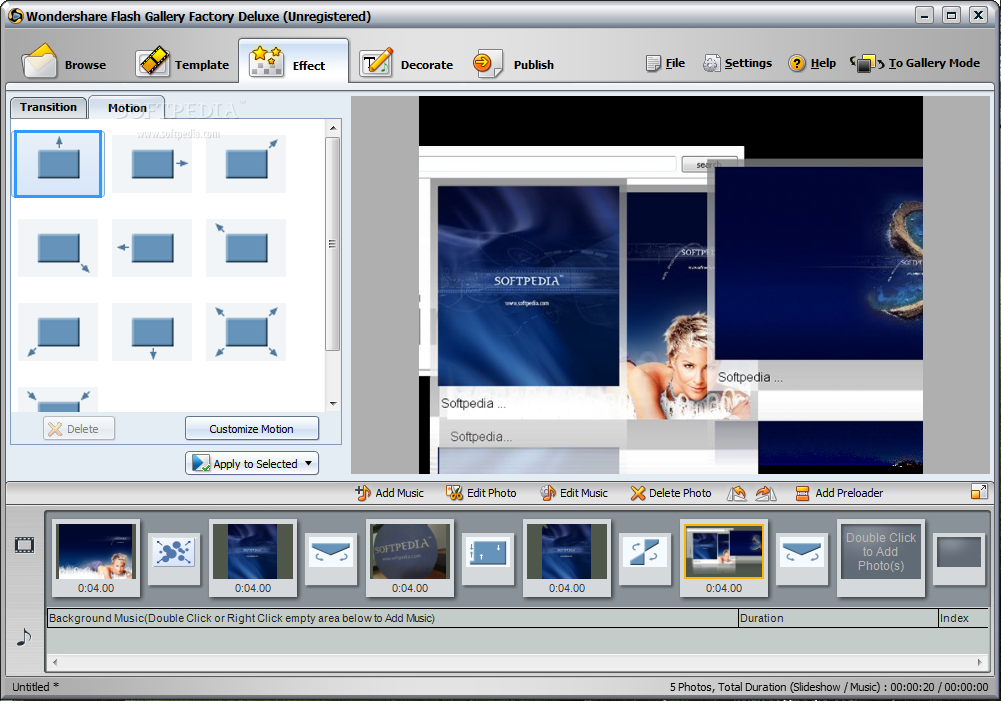Click Edit Music in the toolbar
The width and height of the screenshot is (1001, 701).
click(x=574, y=493)
